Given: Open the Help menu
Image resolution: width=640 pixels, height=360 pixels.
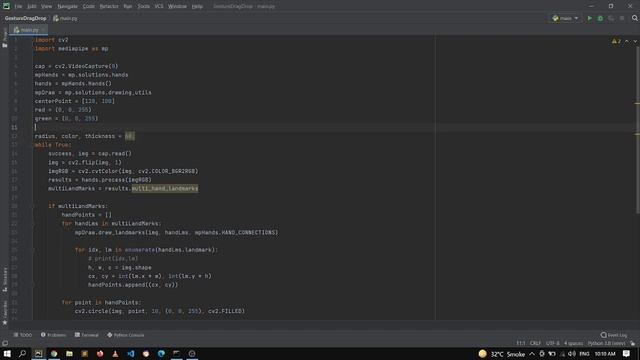Looking at the screenshot, I should click(197, 6).
